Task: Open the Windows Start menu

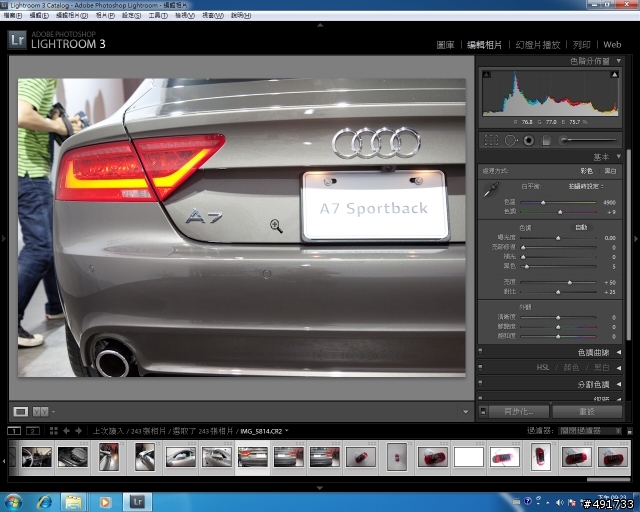Action: (13, 502)
